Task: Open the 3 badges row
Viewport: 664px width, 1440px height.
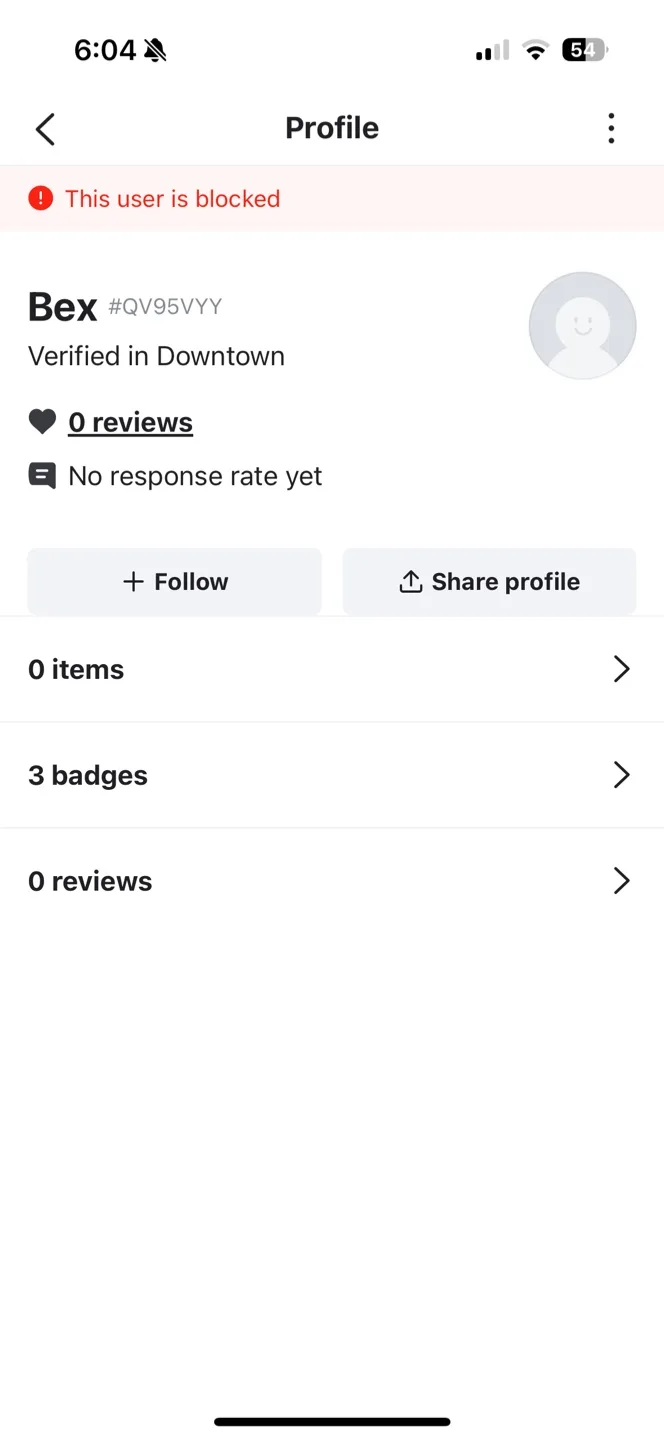Action: coord(332,775)
